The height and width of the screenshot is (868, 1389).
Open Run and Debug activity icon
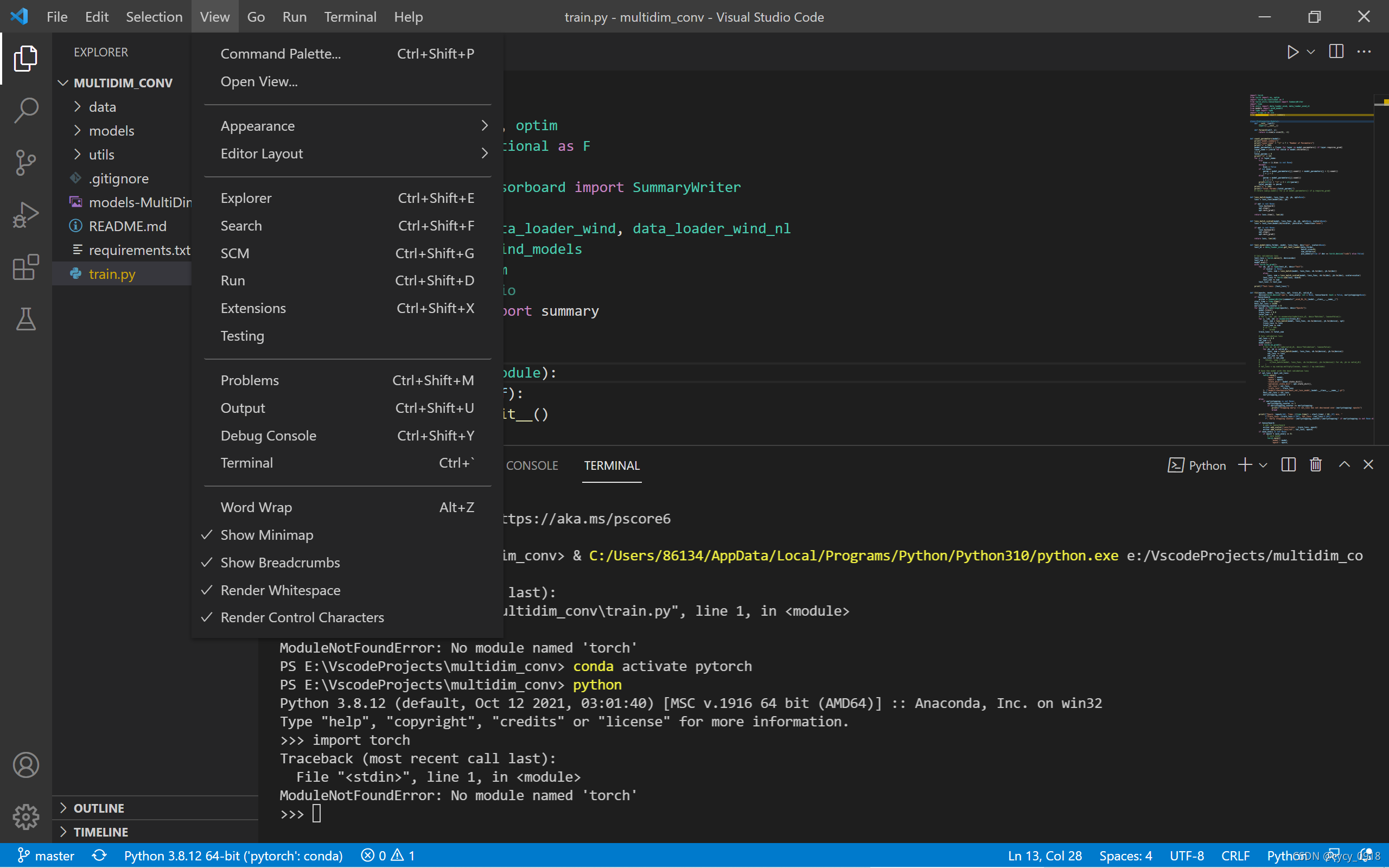click(x=26, y=215)
